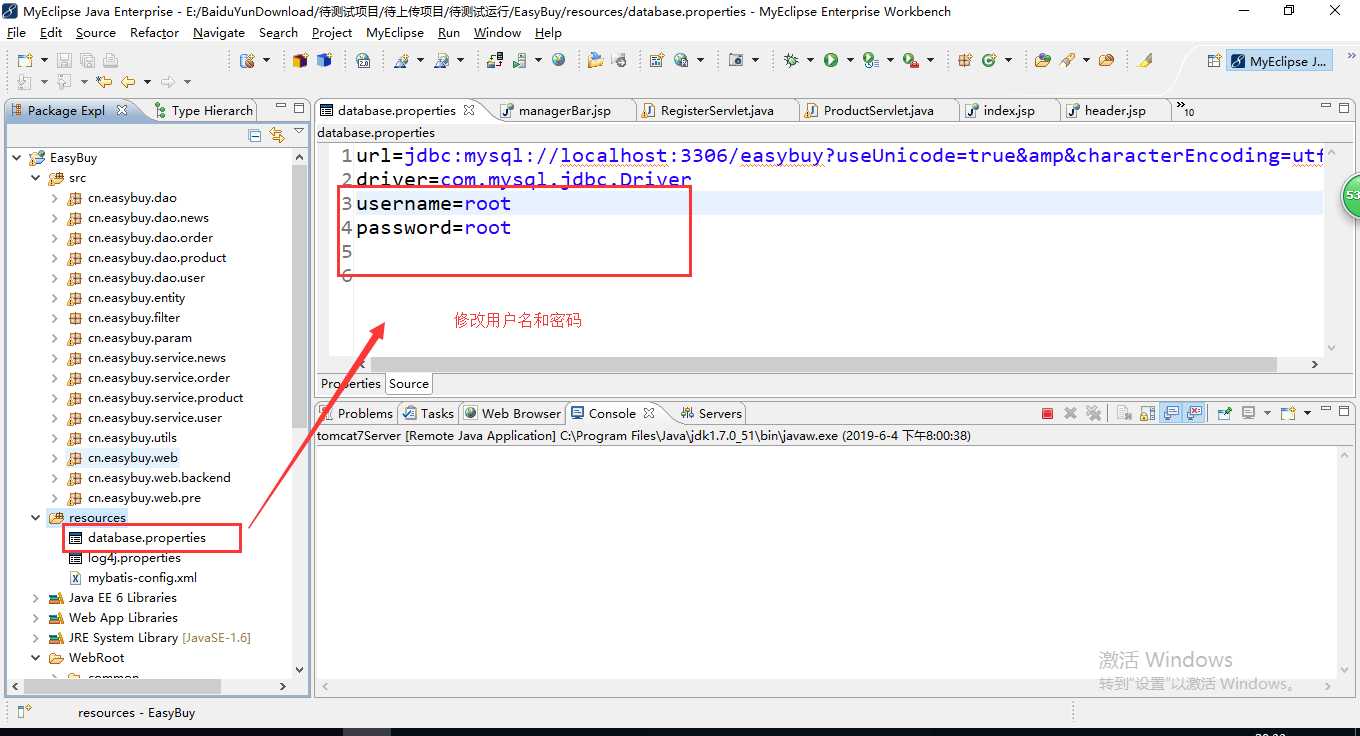This screenshot has width=1360, height=736.
Task: Switch to the managerBar.jsp tab
Action: click(x=564, y=110)
